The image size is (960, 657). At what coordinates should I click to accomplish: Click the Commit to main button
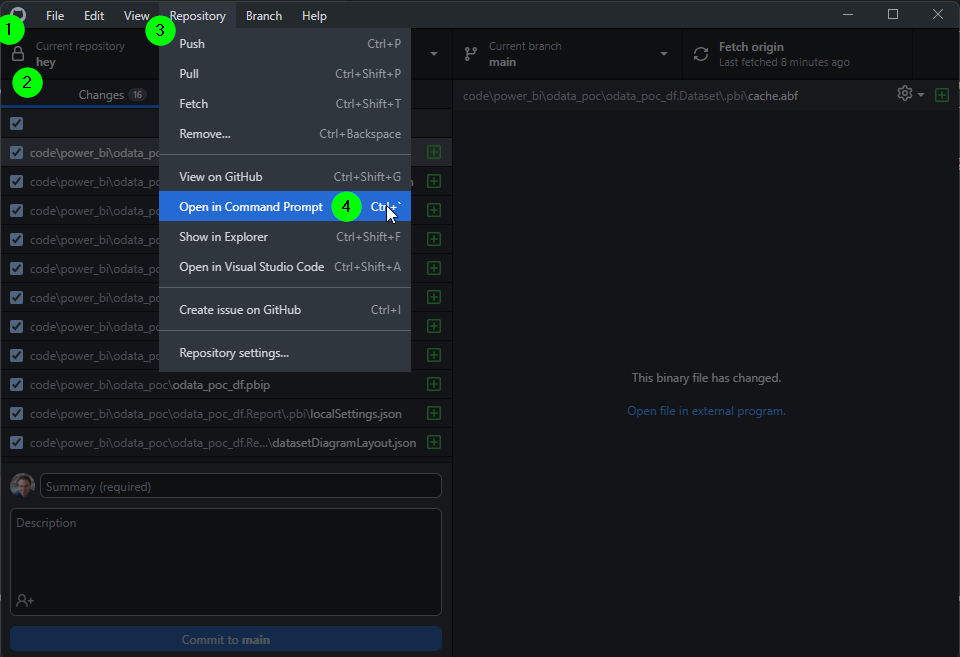pyautogui.click(x=226, y=639)
